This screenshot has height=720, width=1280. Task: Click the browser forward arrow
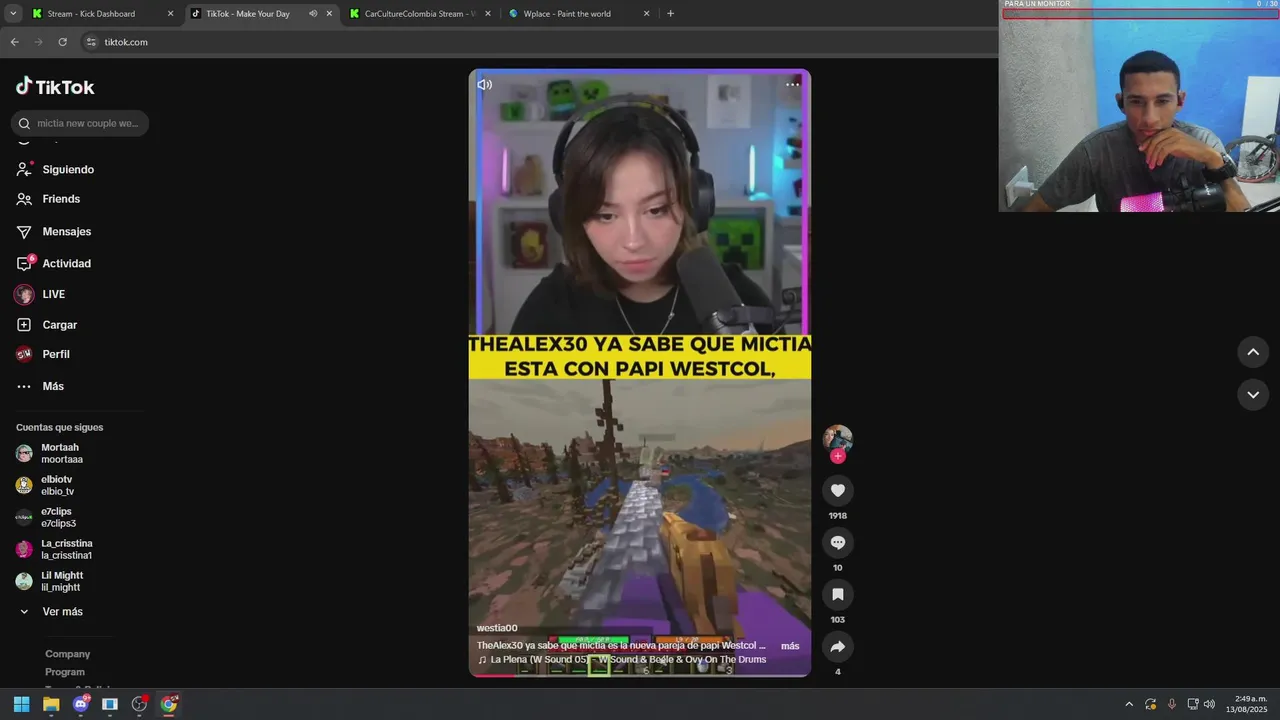(x=38, y=42)
